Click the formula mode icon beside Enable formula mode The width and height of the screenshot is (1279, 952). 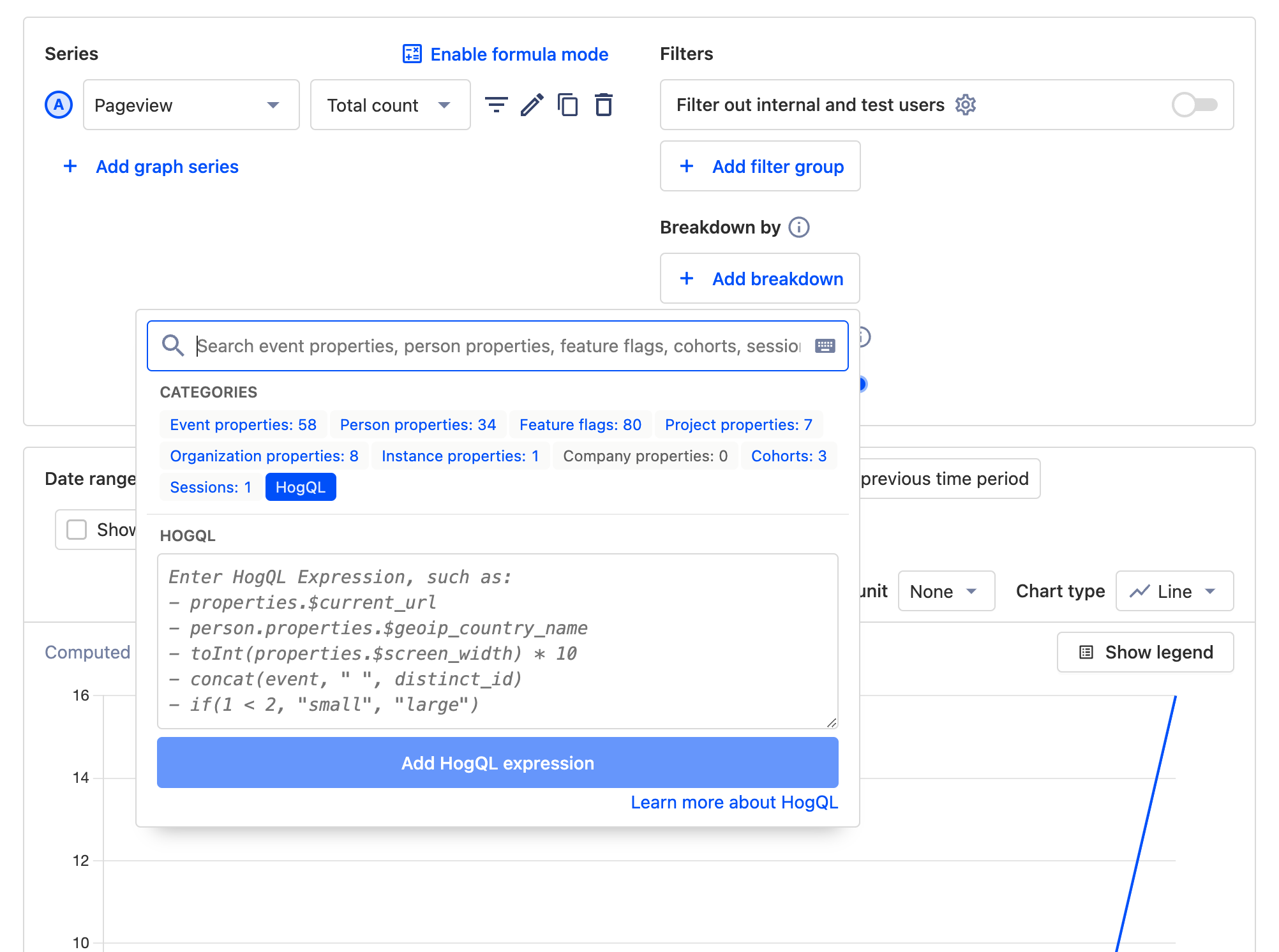(x=414, y=54)
